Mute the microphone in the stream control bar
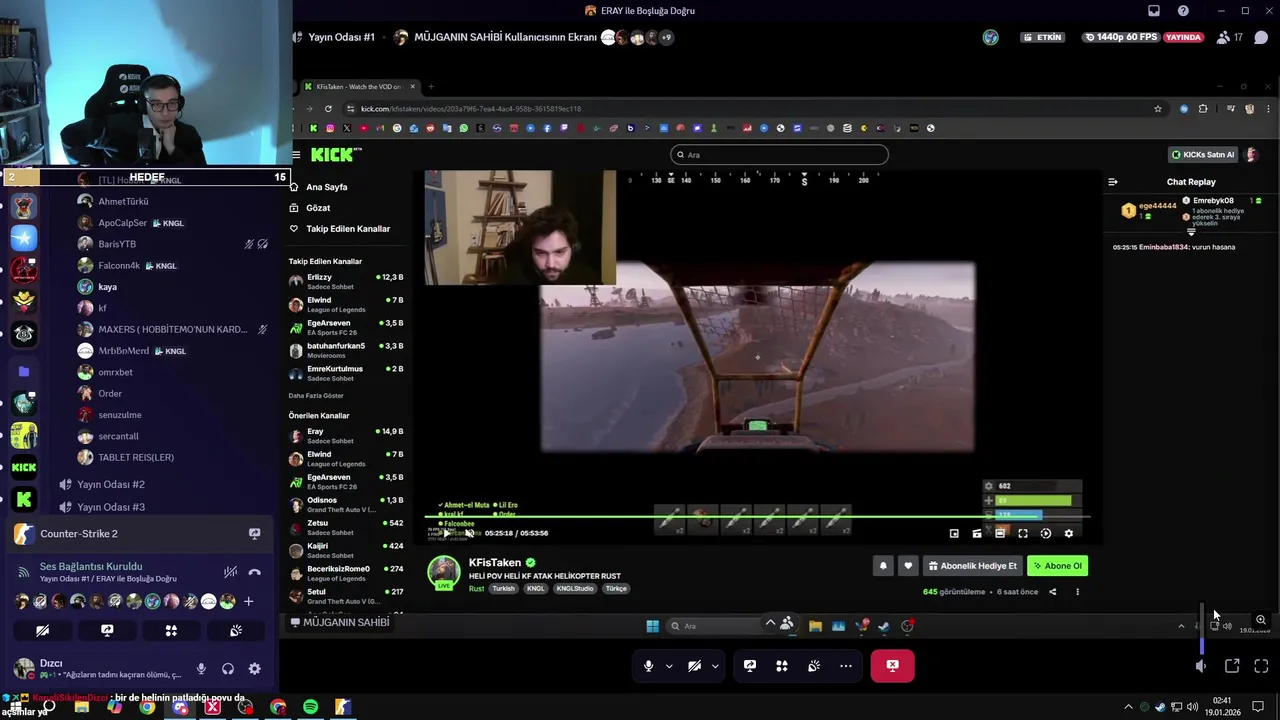The image size is (1280, 720). [648, 666]
